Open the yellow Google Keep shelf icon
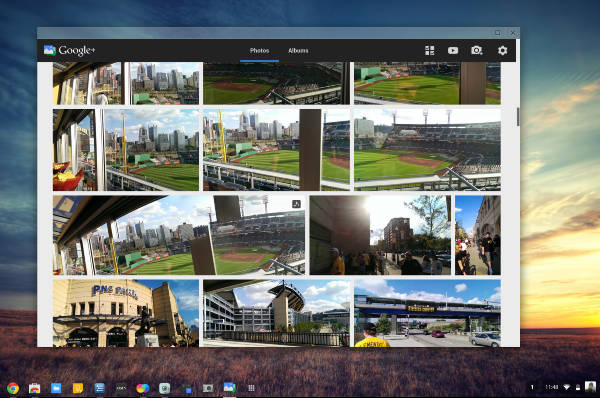The image size is (600, 398). tap(78, 388)
